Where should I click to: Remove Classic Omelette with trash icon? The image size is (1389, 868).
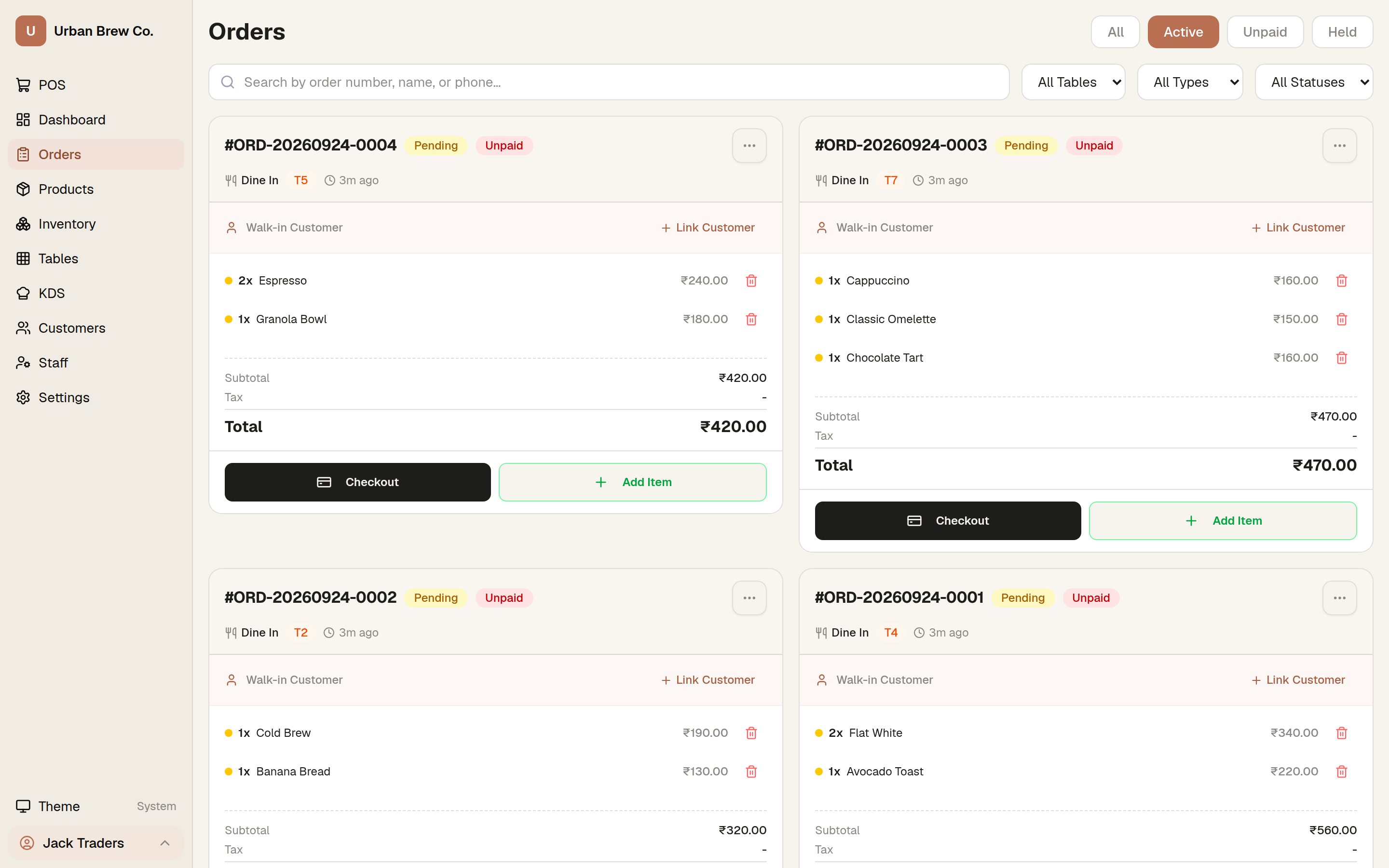point(1341,319)
